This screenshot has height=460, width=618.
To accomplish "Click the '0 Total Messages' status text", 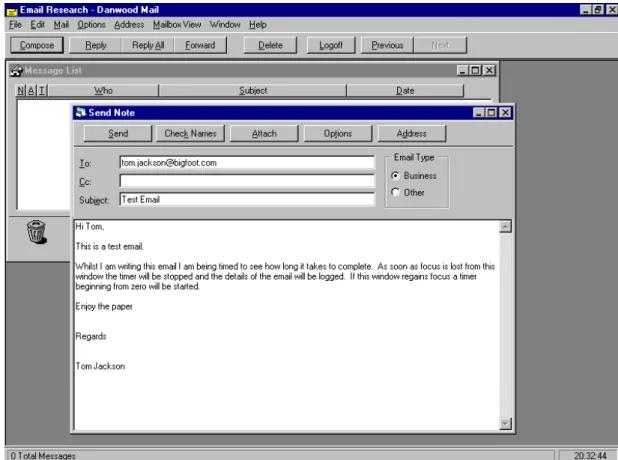I will (43, 456).
